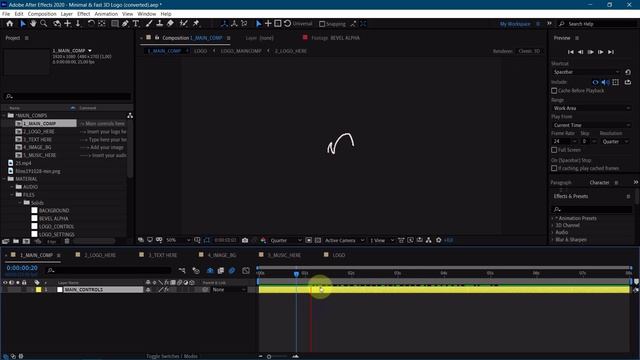The width and height of the screenshot is (640, 360).
Task: Select the Type text tool
Action: click(136, 24)
